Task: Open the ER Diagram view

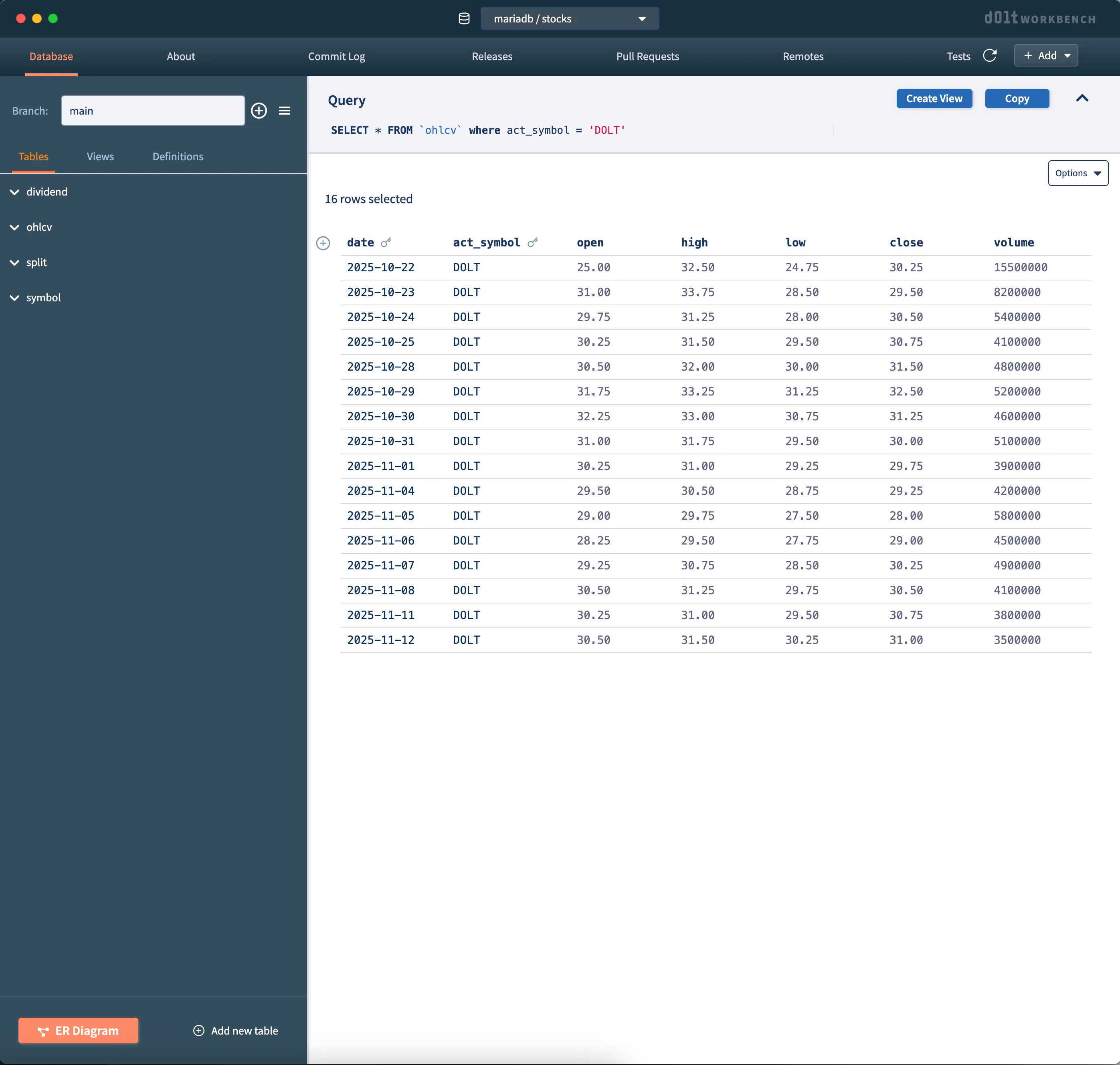Action: (79, 1031)
